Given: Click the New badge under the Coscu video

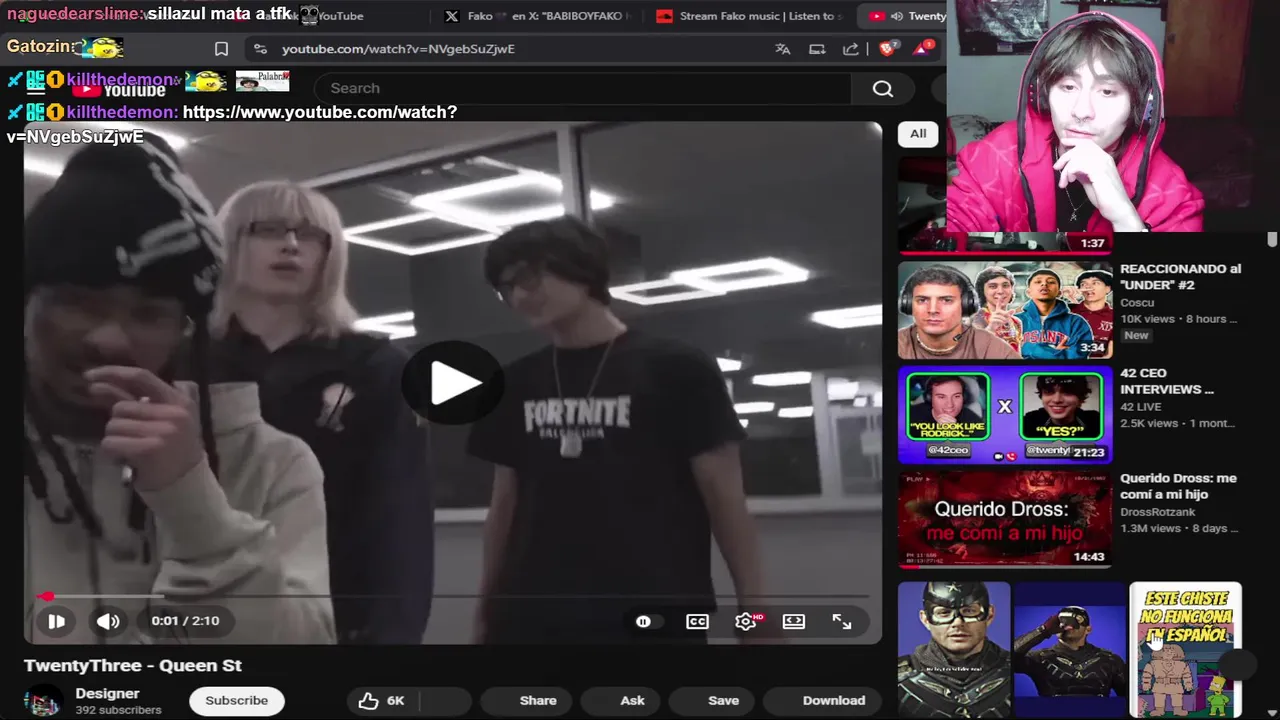Looking at the screenshot, I should tap(1136, 336).
